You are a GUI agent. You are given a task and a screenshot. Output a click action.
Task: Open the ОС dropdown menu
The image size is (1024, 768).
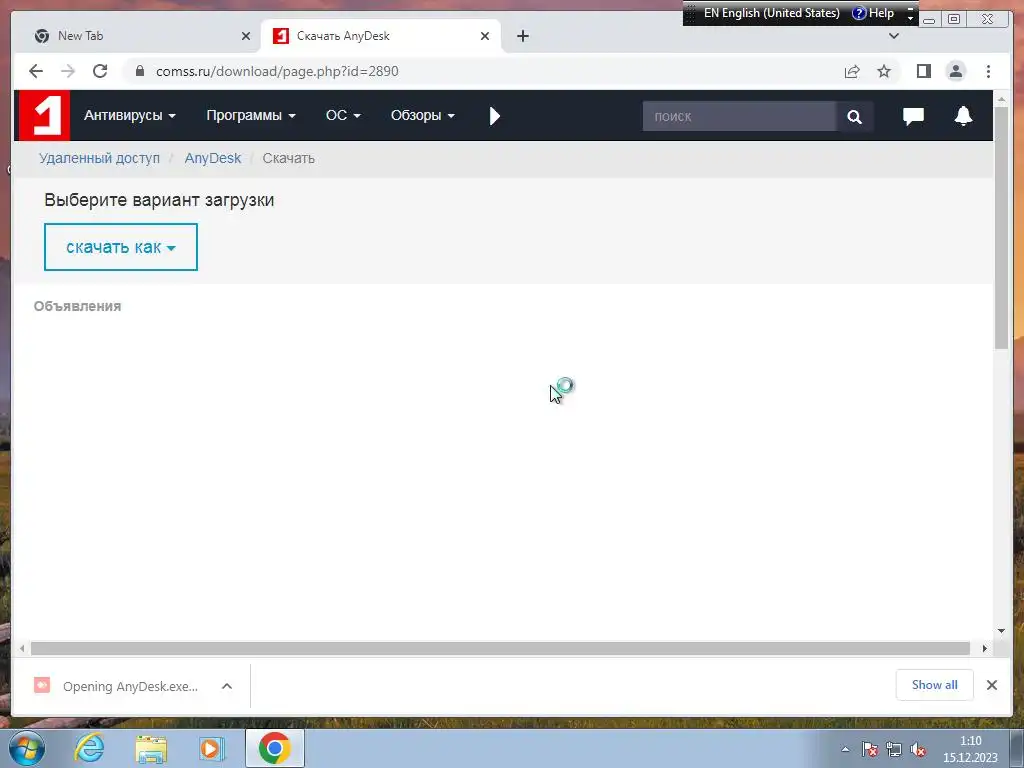click(343, 116)
